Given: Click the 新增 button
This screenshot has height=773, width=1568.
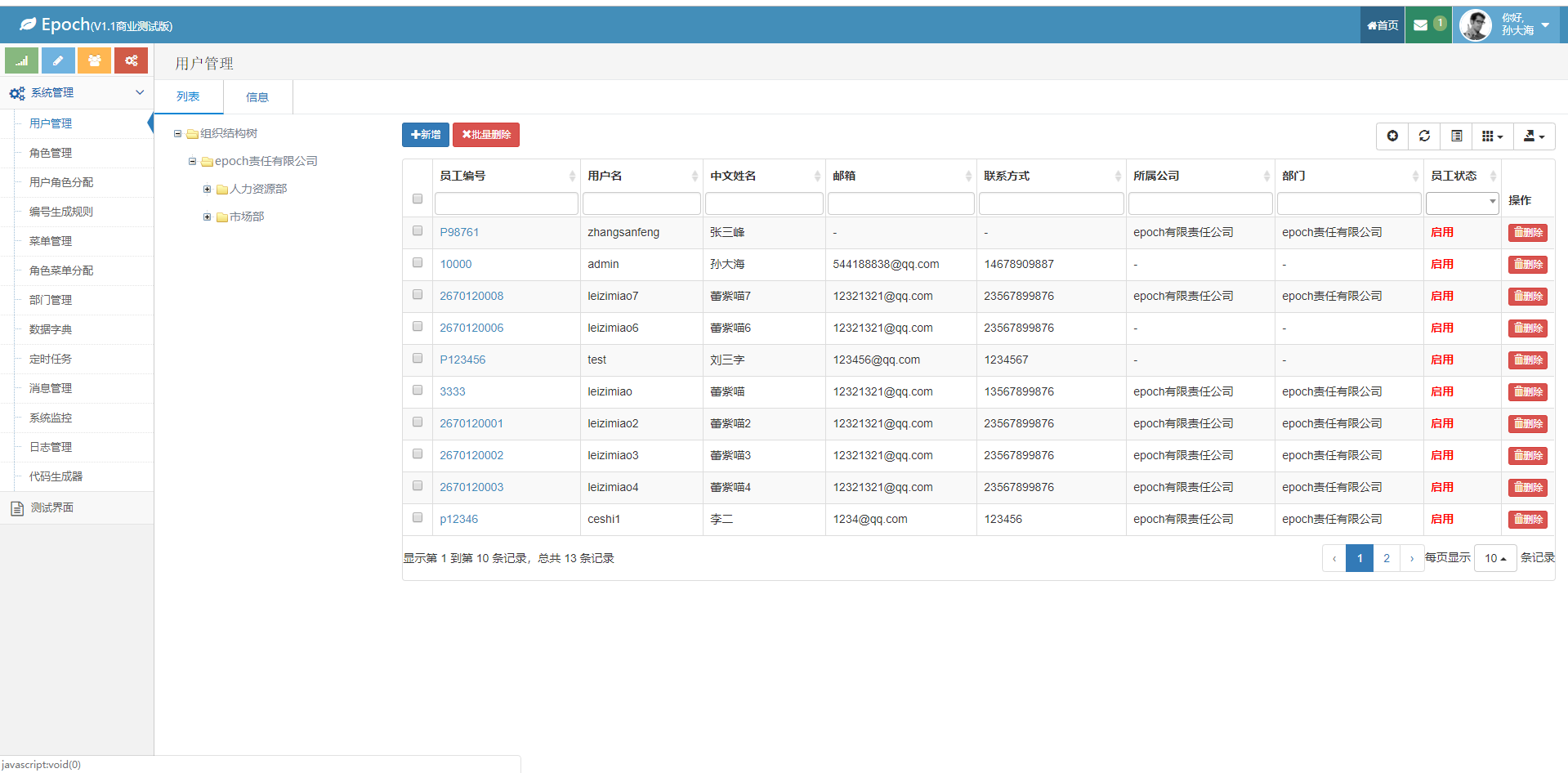Looking at the screenshot, I should [x=426, y=135].
